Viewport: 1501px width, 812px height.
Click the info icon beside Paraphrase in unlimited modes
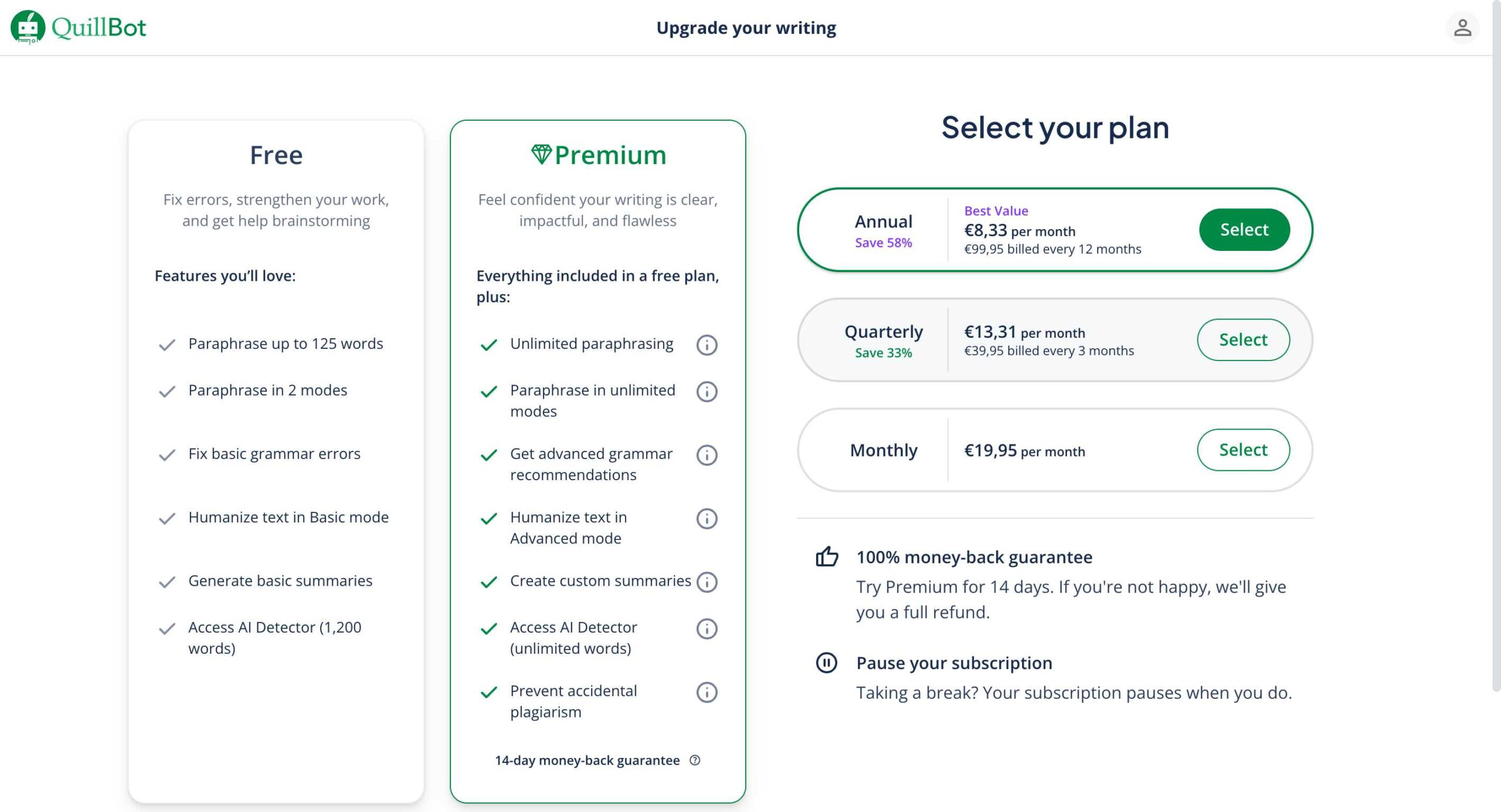707,393
